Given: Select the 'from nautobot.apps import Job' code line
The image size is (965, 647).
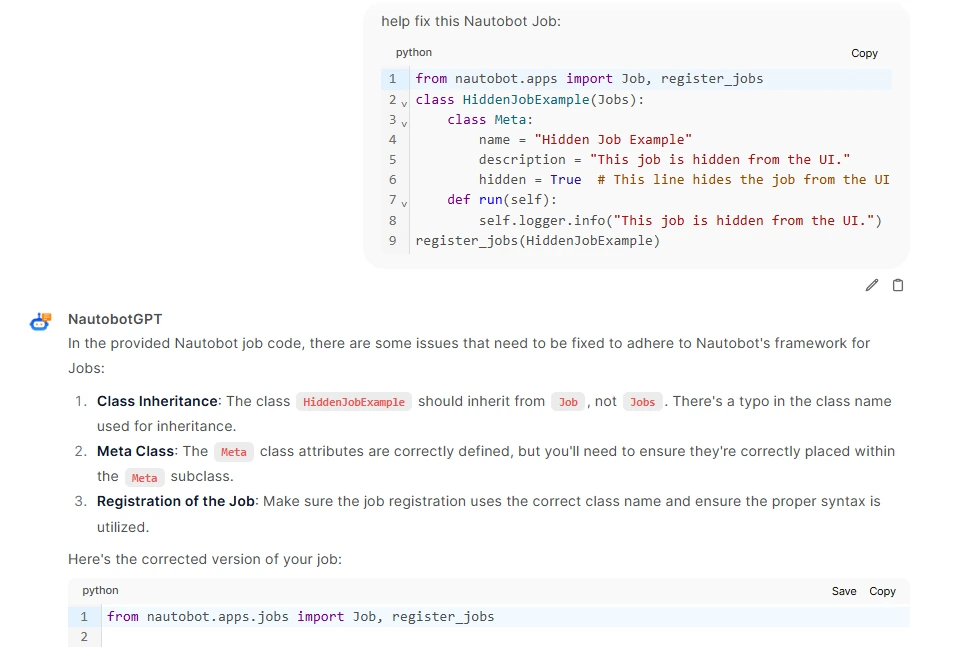Looking at the screenshot, I should coord(589,79).
